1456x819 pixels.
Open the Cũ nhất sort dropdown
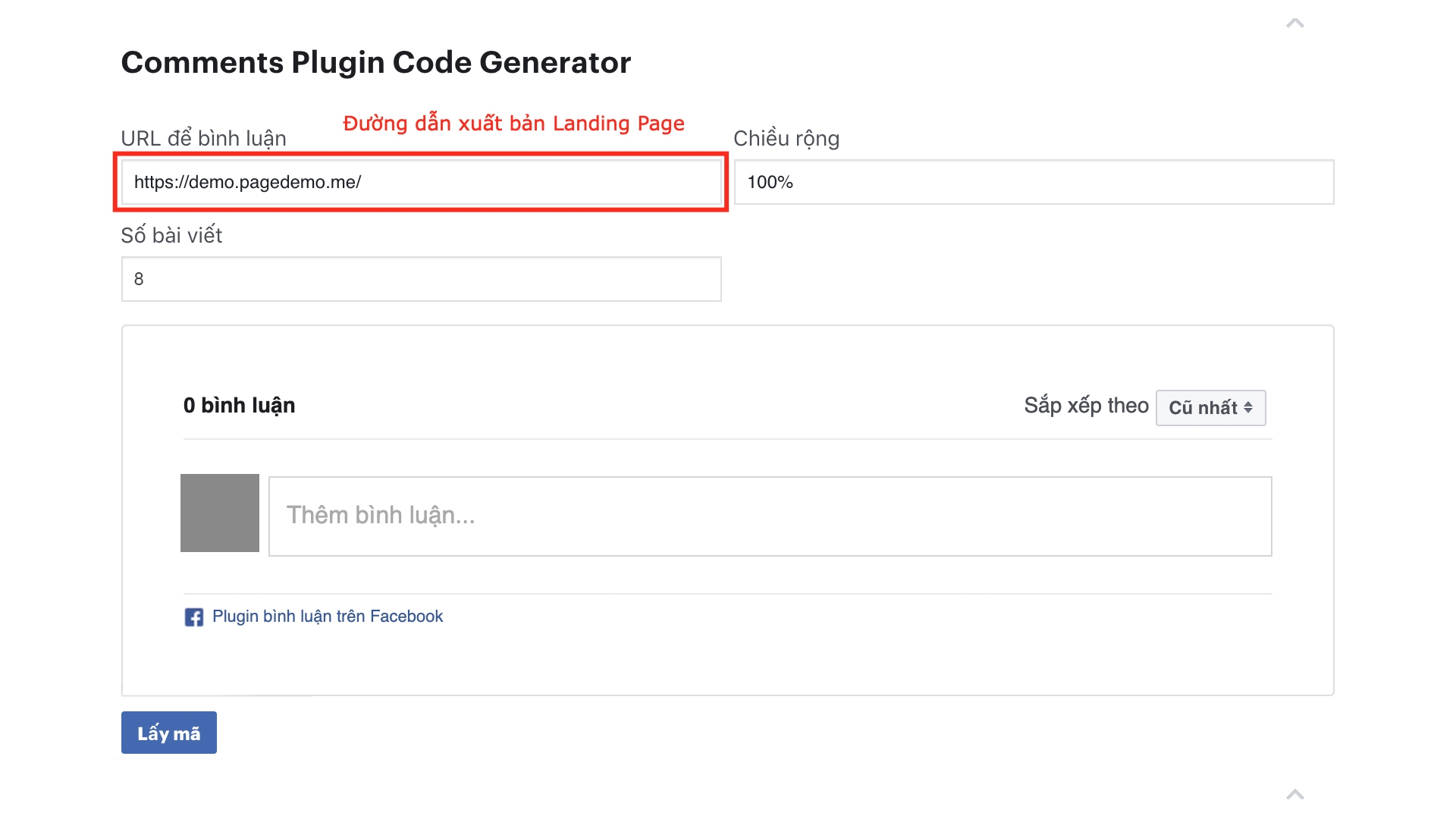point(1210,408)
